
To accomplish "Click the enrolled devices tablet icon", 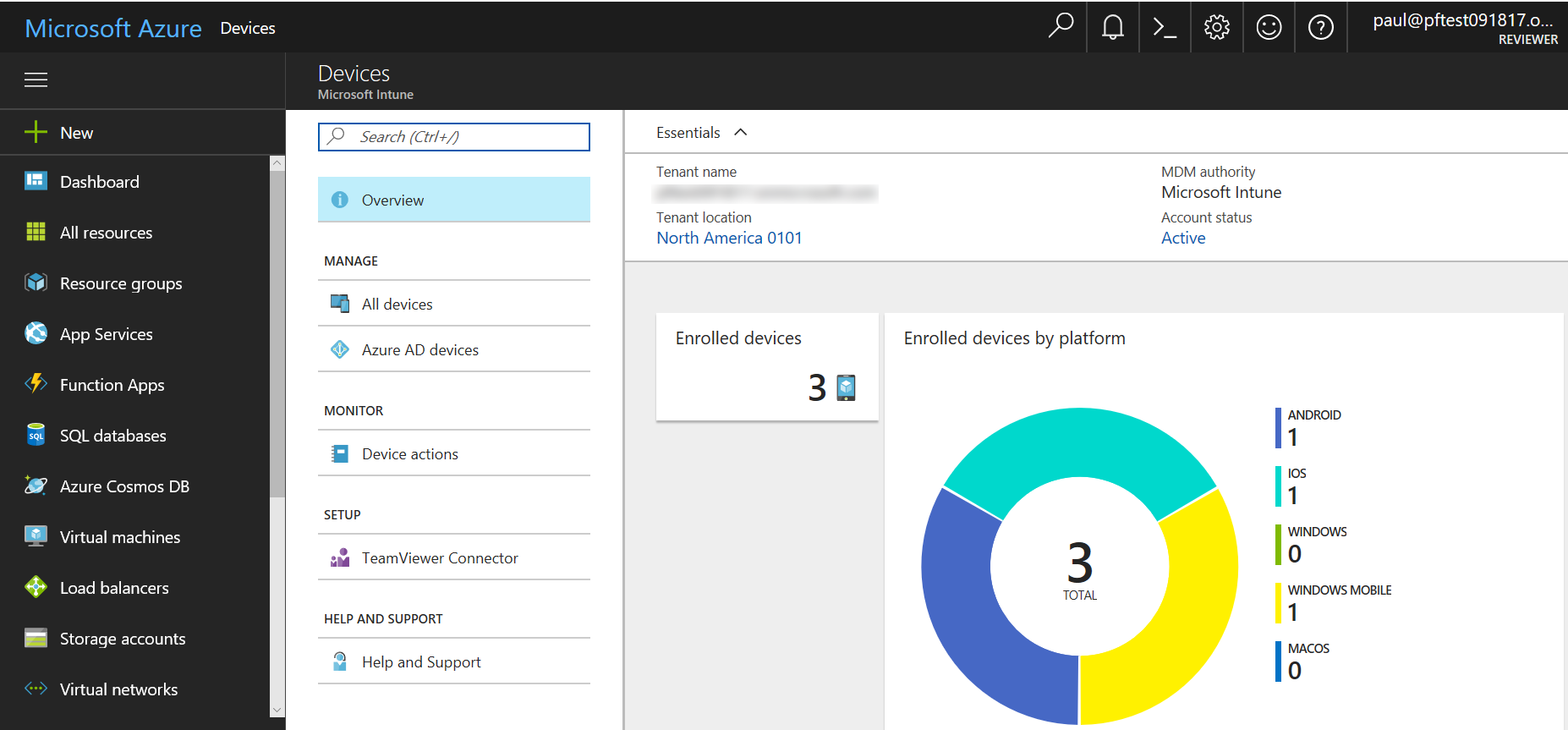I will click(x=846, y=387).
